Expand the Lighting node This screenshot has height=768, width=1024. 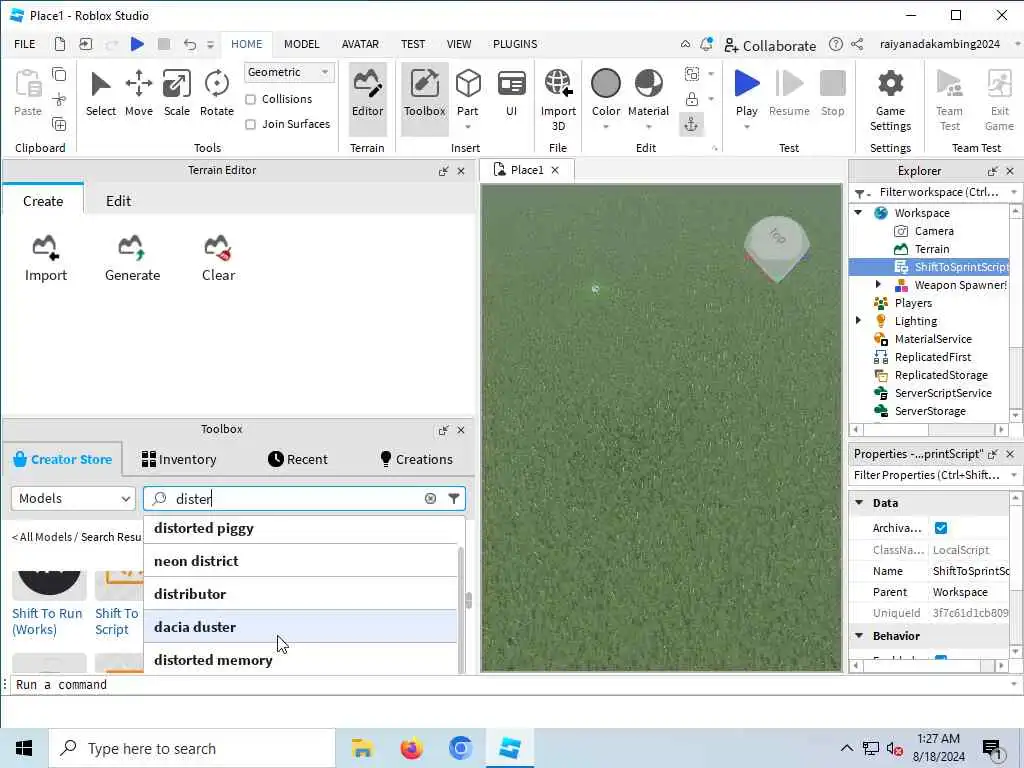(x=858, y=321)
